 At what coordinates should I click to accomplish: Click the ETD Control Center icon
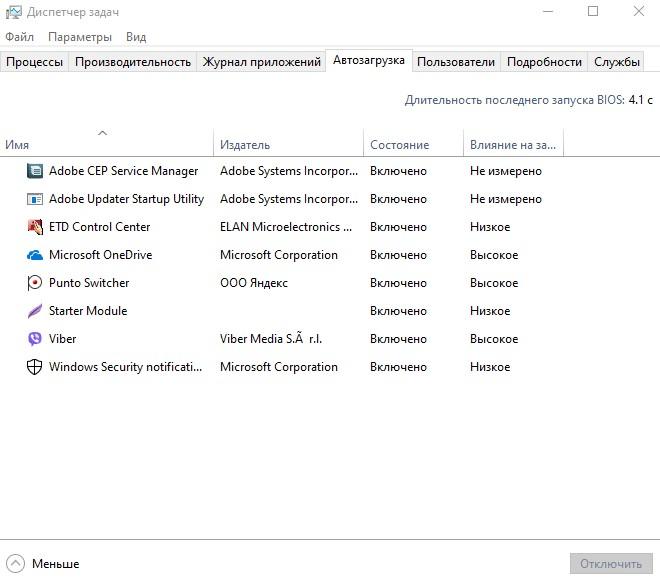coord(35,227)
